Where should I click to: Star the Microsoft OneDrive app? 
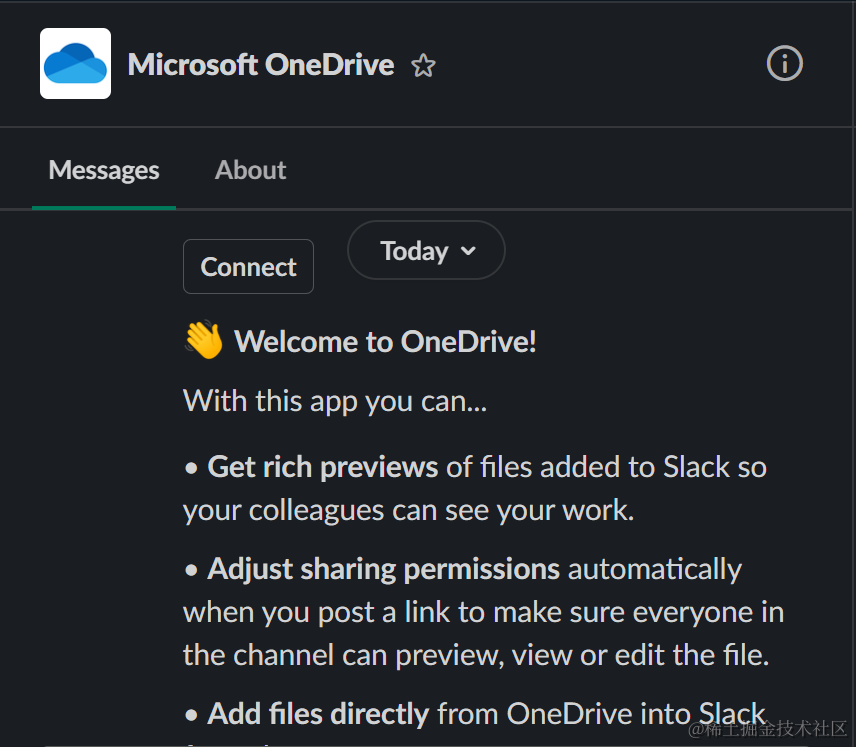(x=423, y=66)
